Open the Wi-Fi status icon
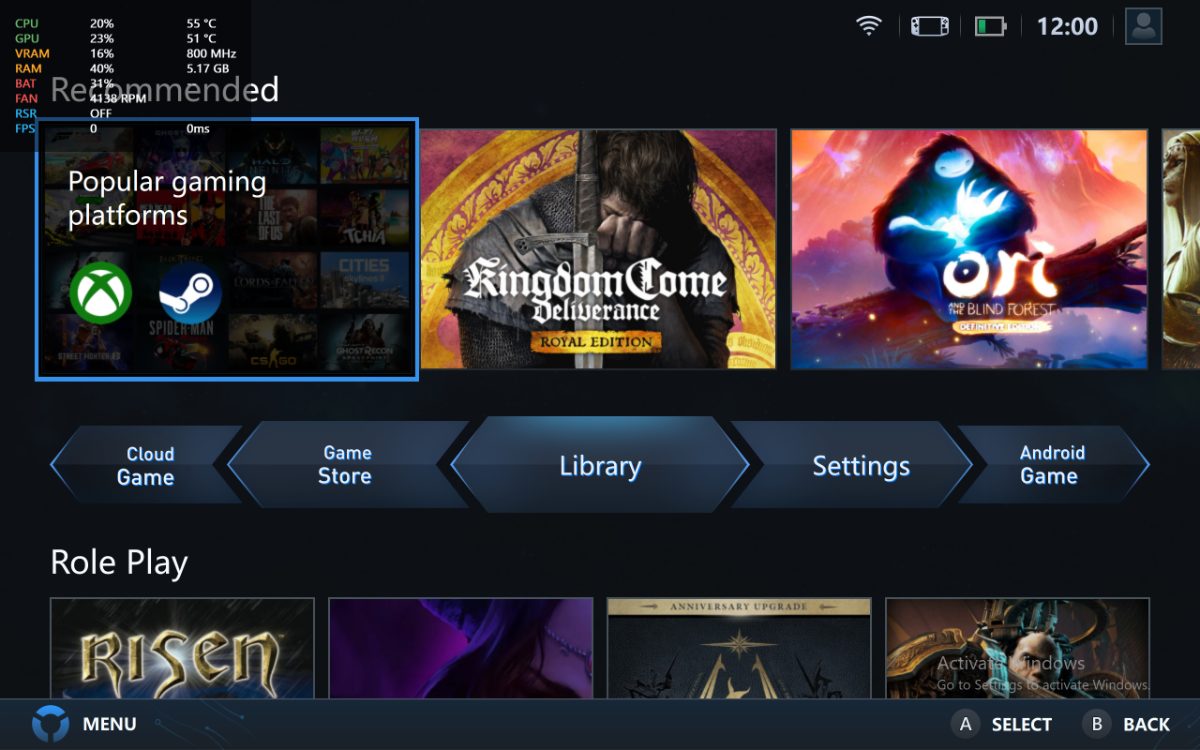 [x=869, y=27]
